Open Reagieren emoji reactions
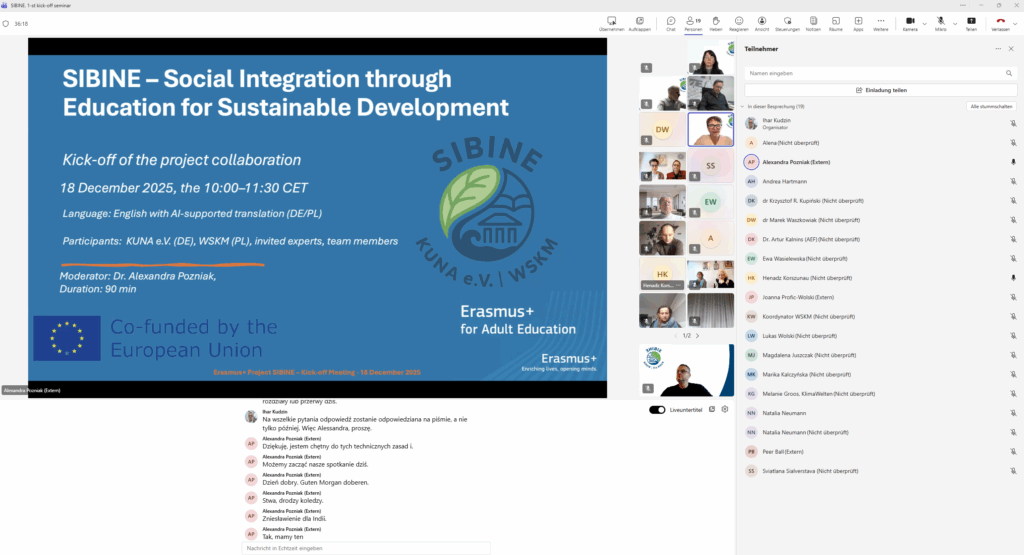1024x555 pixels. [x=739, y=22]
